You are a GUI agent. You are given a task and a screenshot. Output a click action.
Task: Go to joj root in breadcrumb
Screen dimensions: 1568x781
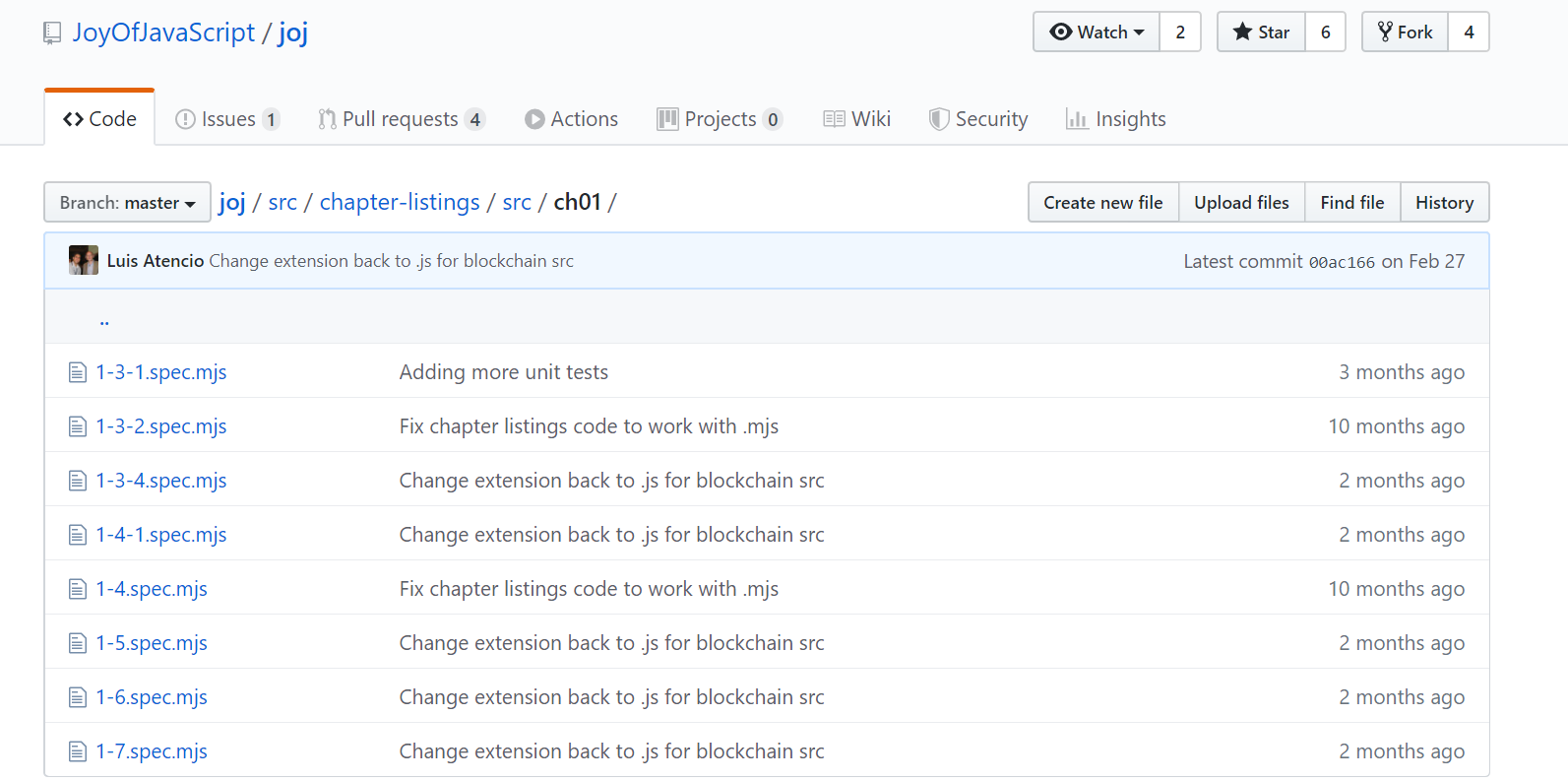(232, 202)
